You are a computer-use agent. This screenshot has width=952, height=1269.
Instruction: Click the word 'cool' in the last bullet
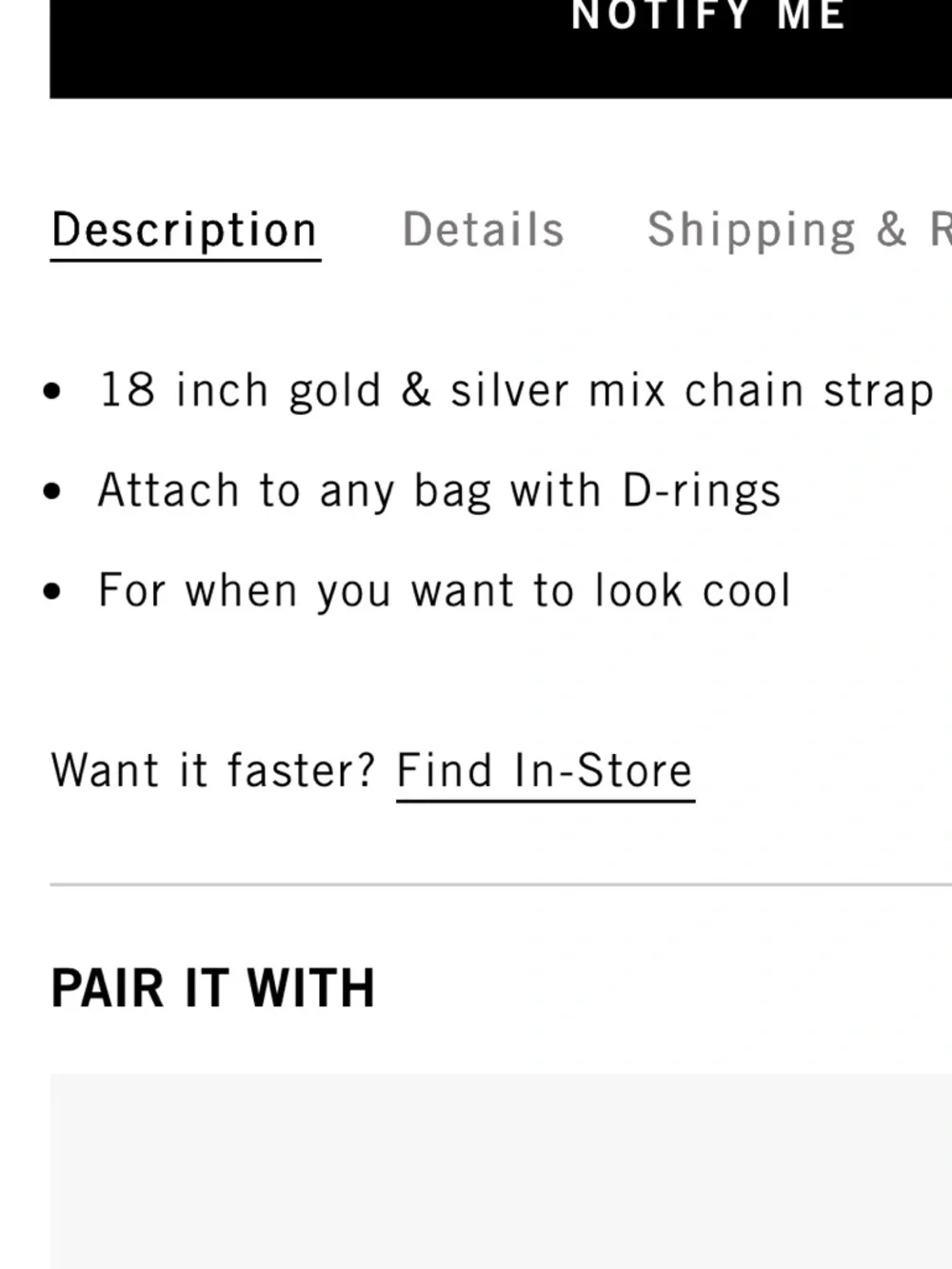coord(746,591)
